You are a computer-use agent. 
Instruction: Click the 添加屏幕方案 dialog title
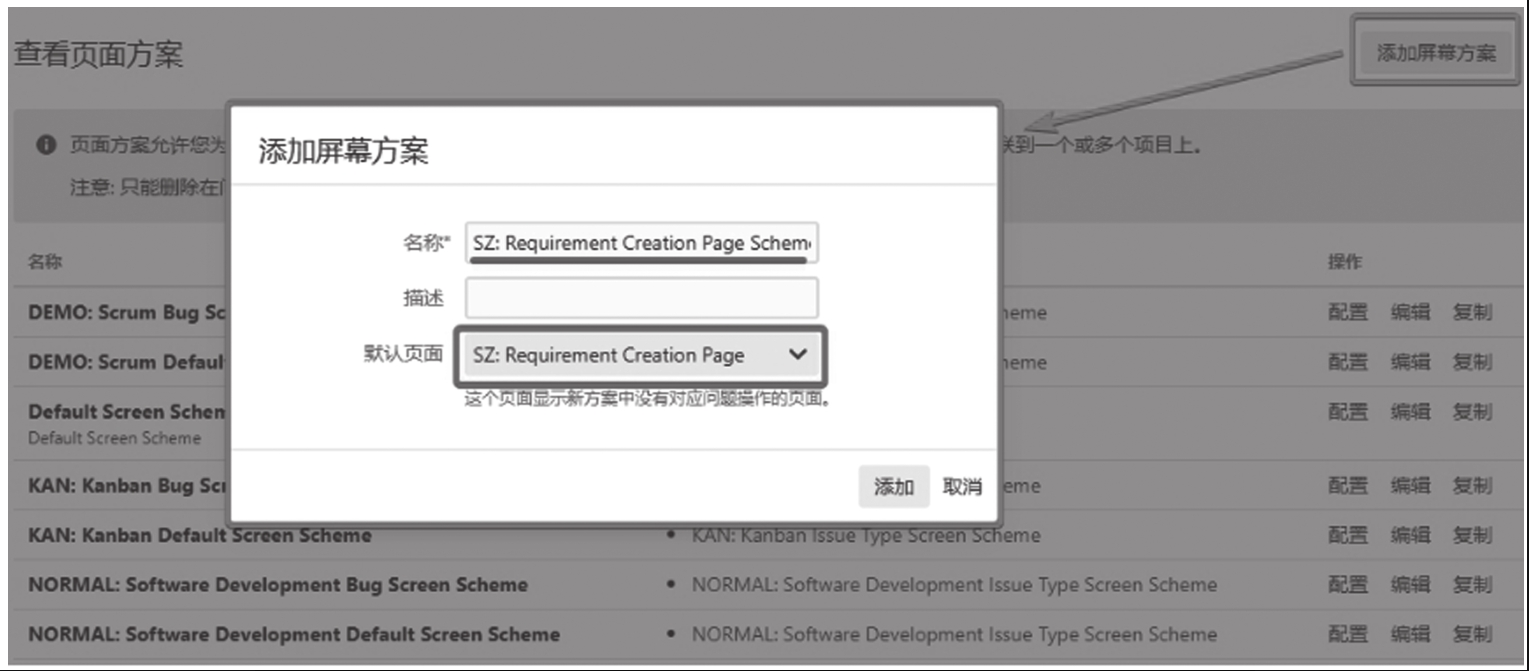pos(343,151)
